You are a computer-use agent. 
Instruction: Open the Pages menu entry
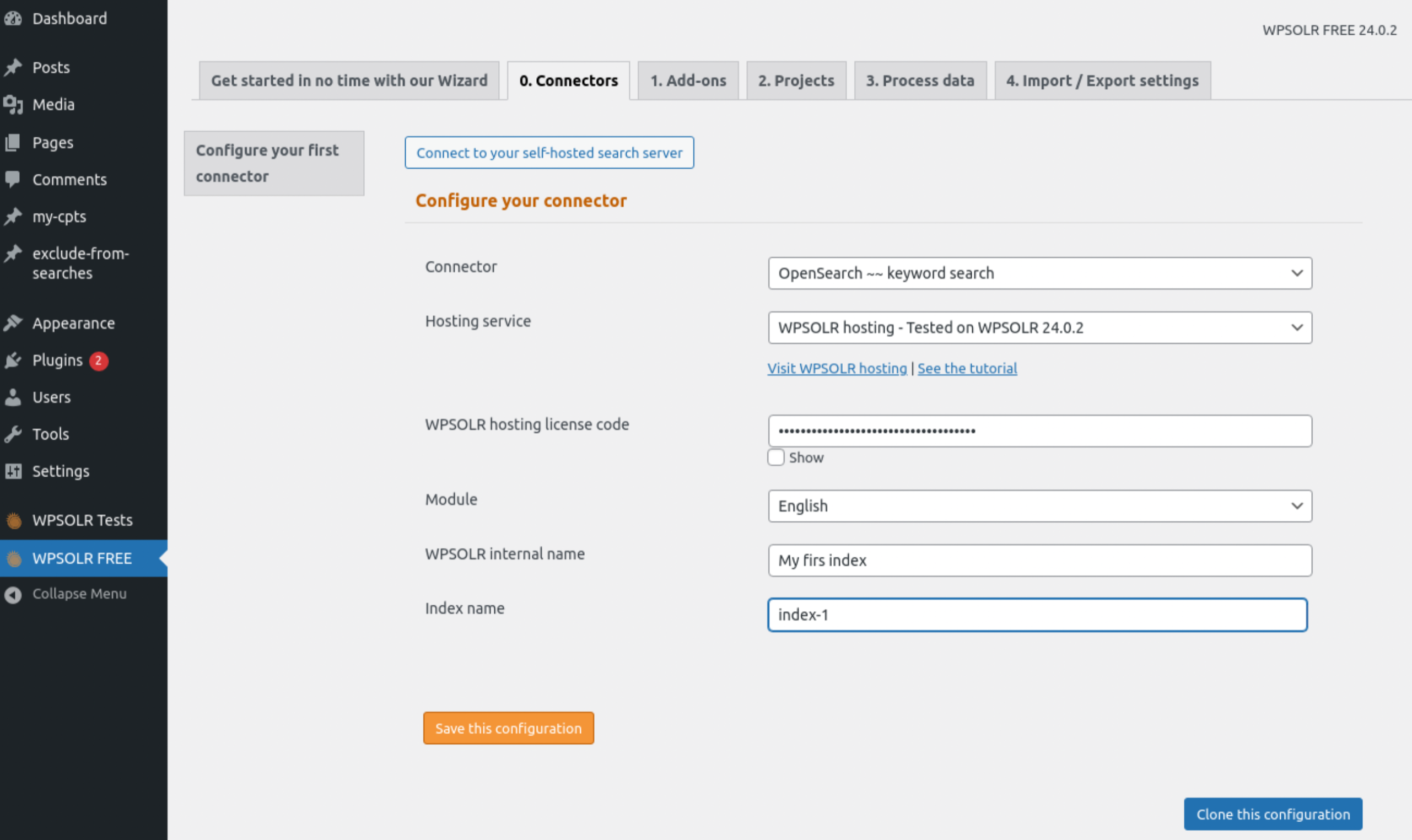(52, 143)
